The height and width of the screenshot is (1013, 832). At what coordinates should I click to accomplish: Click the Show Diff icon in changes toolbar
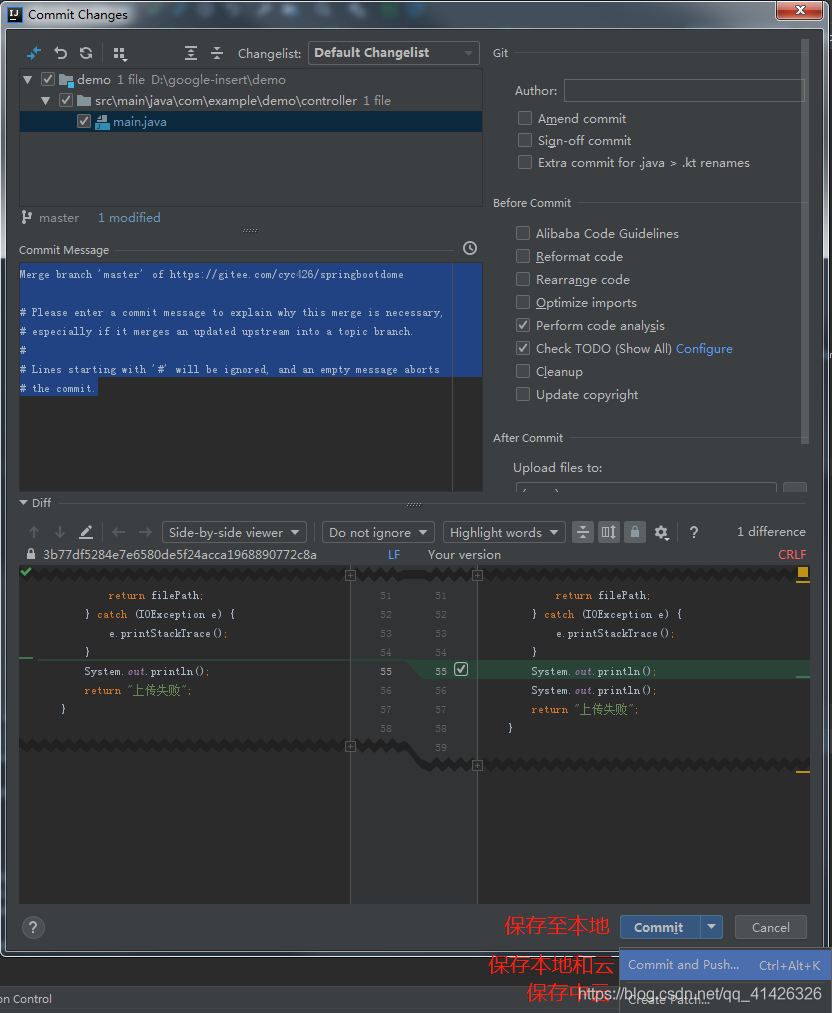34,53
